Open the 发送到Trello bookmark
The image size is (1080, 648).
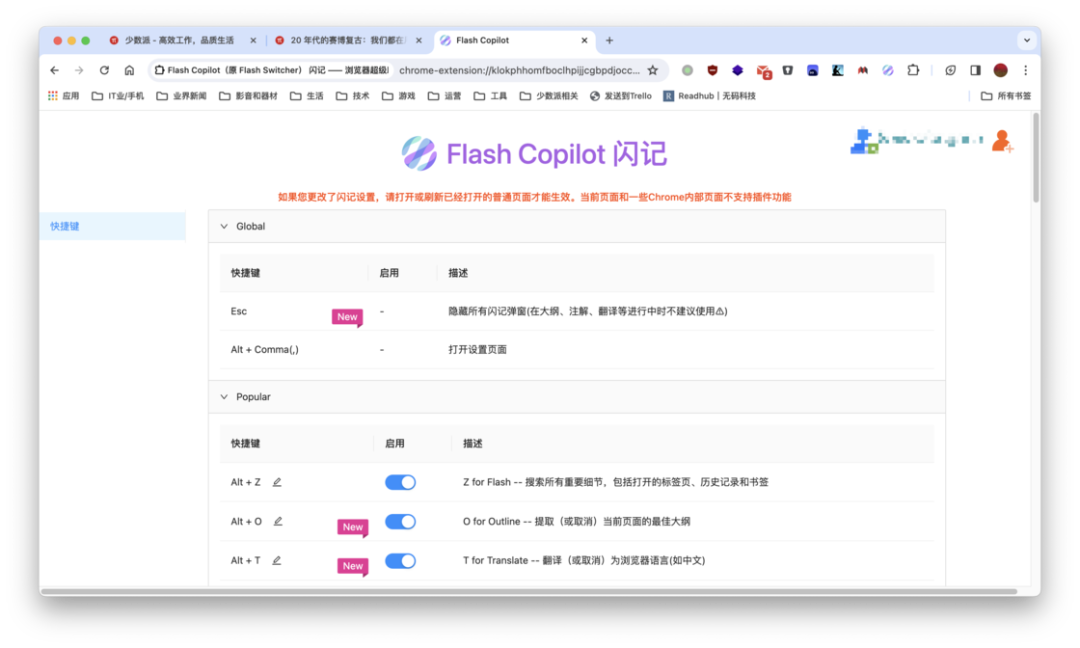[x=621, y=96]
